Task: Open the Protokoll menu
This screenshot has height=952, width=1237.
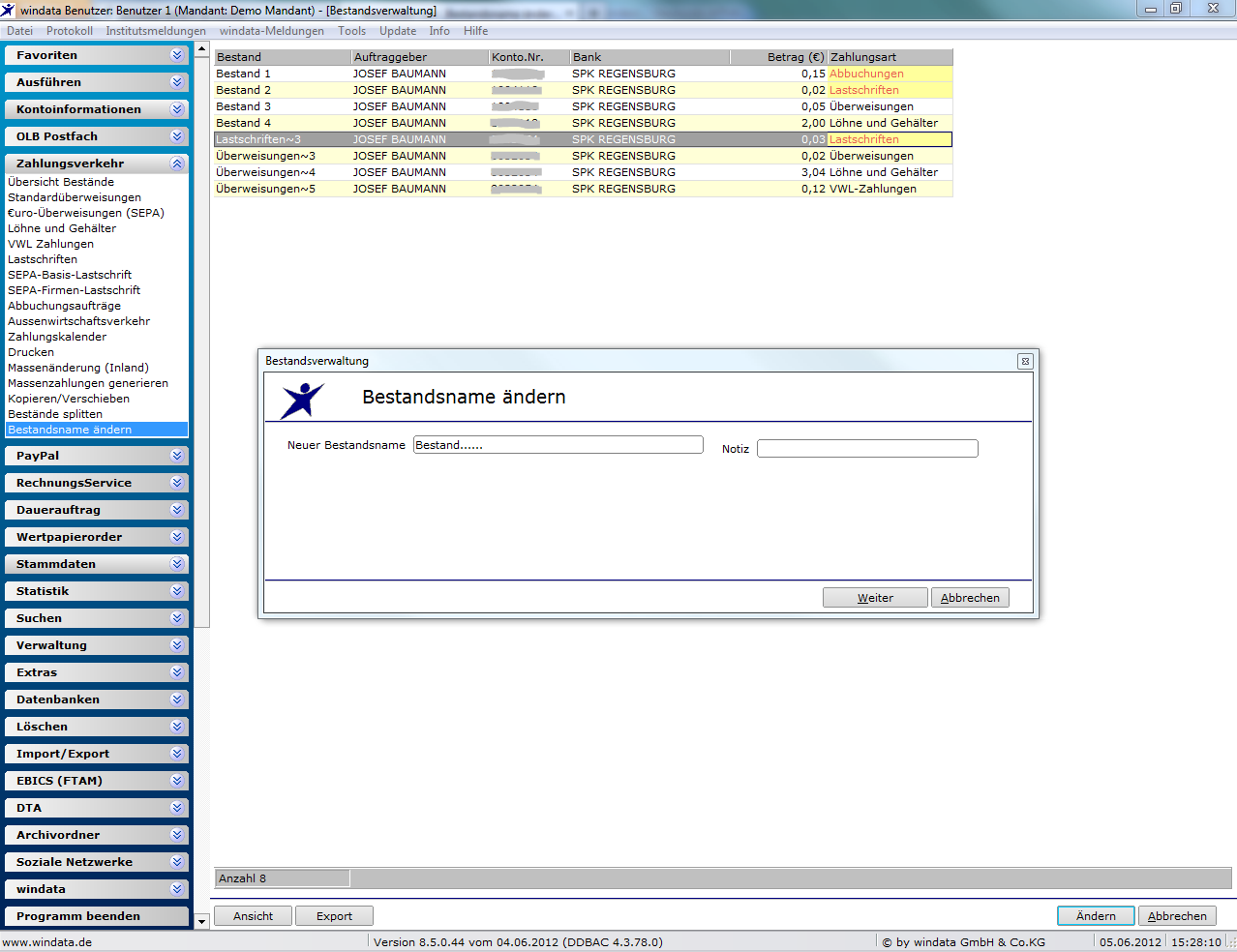Action: click(x=70, y=31)
